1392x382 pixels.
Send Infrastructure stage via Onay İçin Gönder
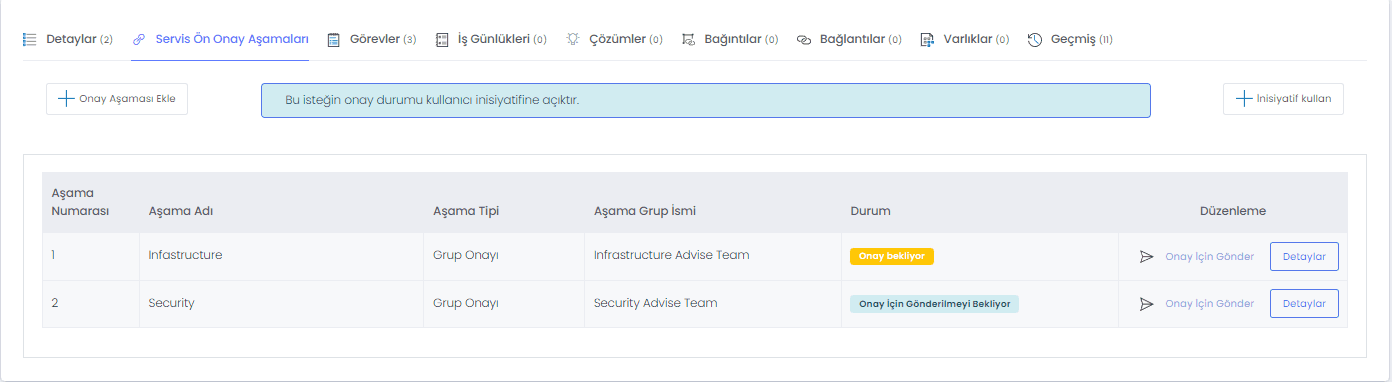tap(1209, 257)
